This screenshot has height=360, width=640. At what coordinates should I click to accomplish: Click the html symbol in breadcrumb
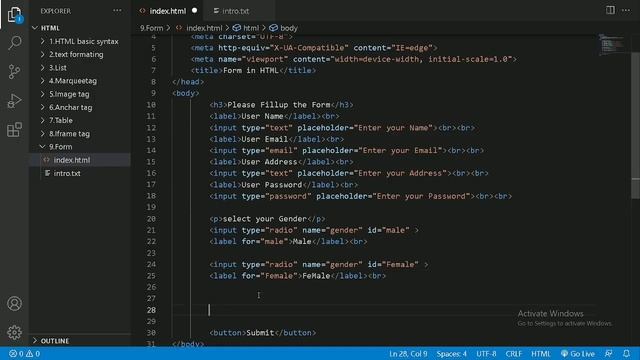(x=246, y=28)
